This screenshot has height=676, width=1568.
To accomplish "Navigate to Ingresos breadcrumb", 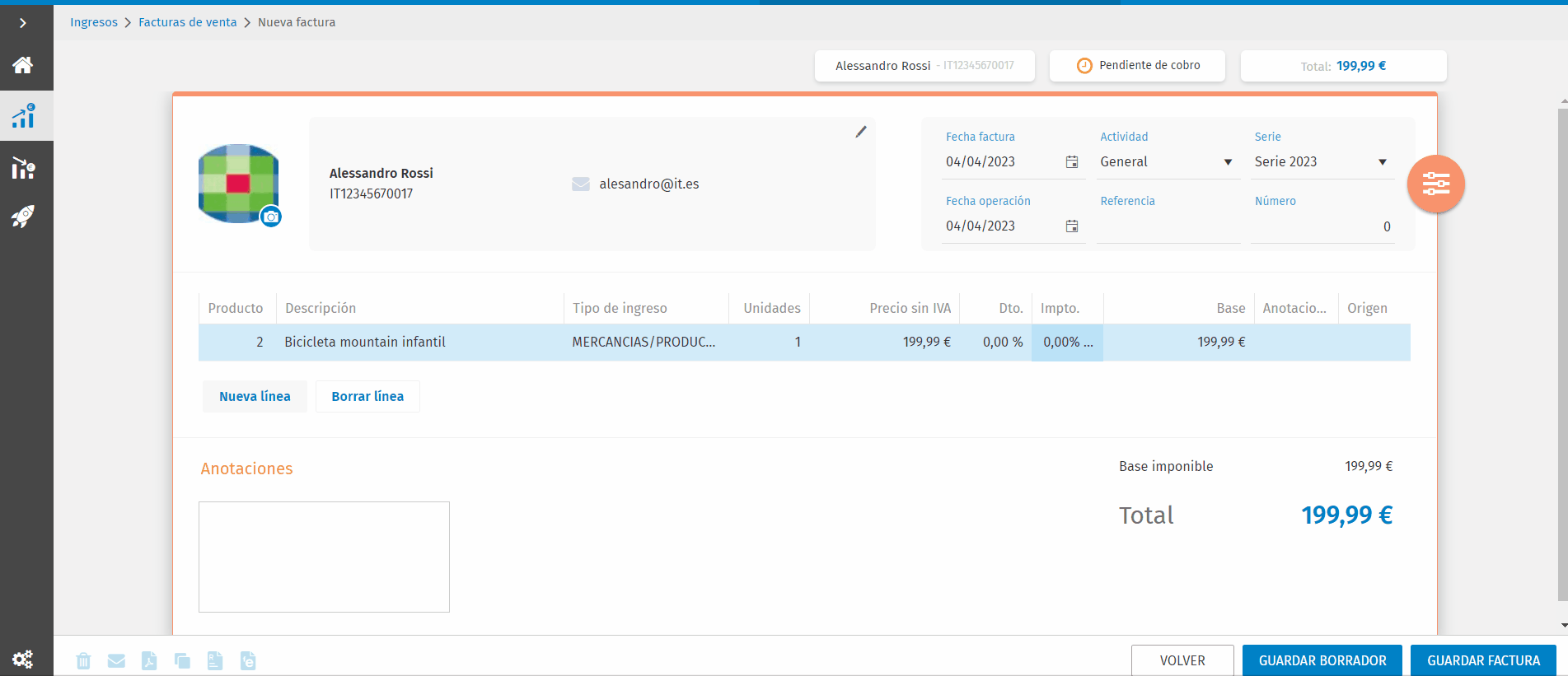I will click(x=94, y=22).
